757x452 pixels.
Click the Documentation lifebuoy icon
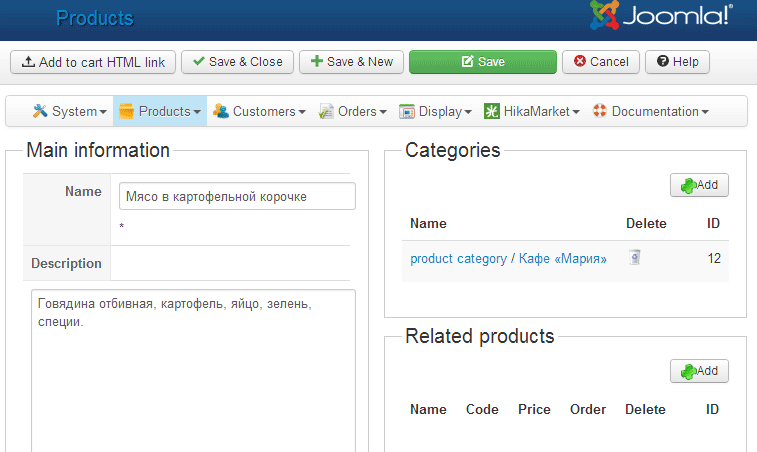coord(600,111)
